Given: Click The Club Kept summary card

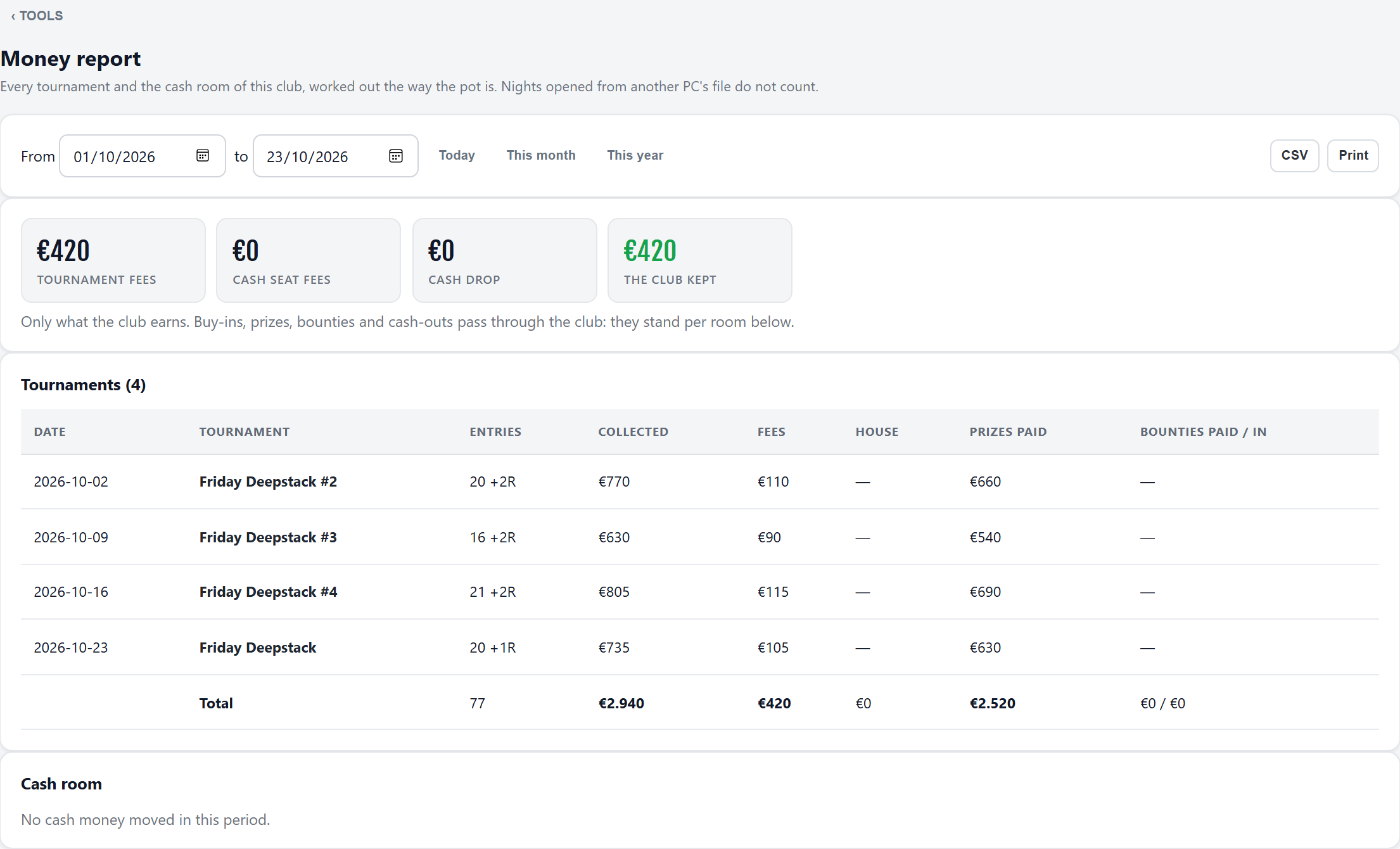Looking at the screenshot, I should [x=700, y=260].
